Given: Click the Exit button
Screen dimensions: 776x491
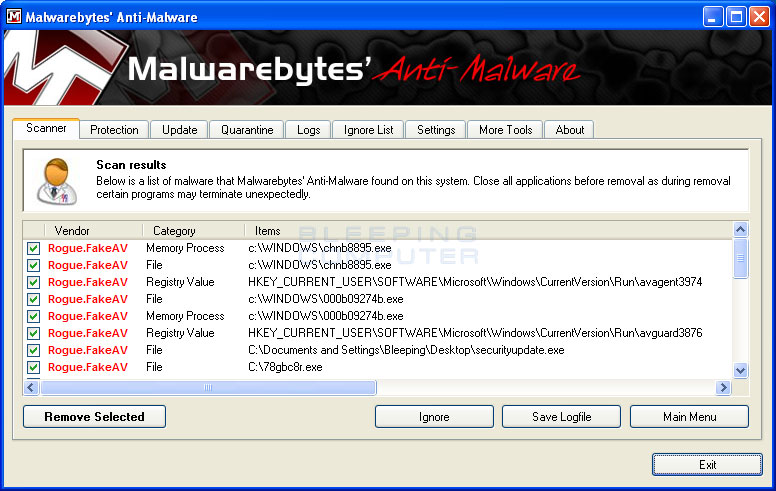Looking at the screenshot, I should [707, 464].
